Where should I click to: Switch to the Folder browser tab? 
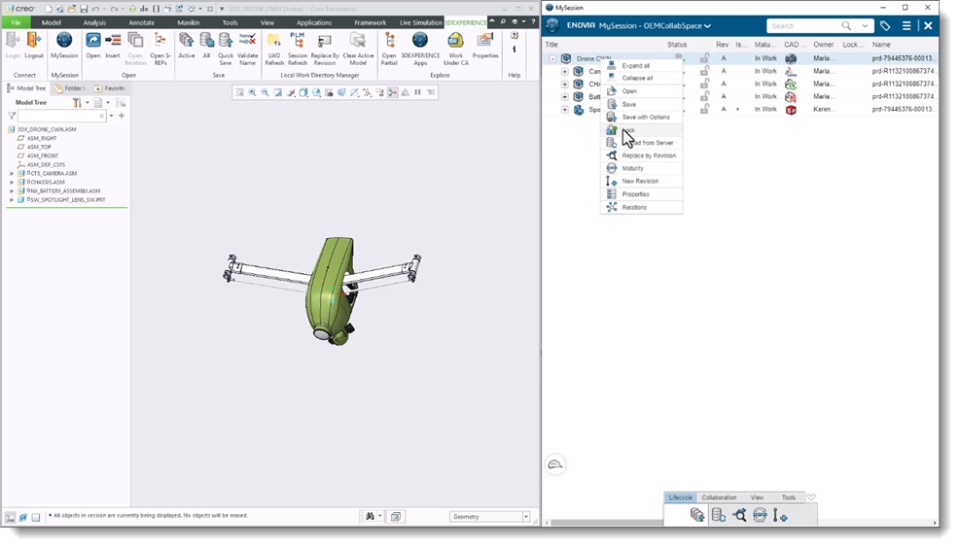[x=69, y=88]
